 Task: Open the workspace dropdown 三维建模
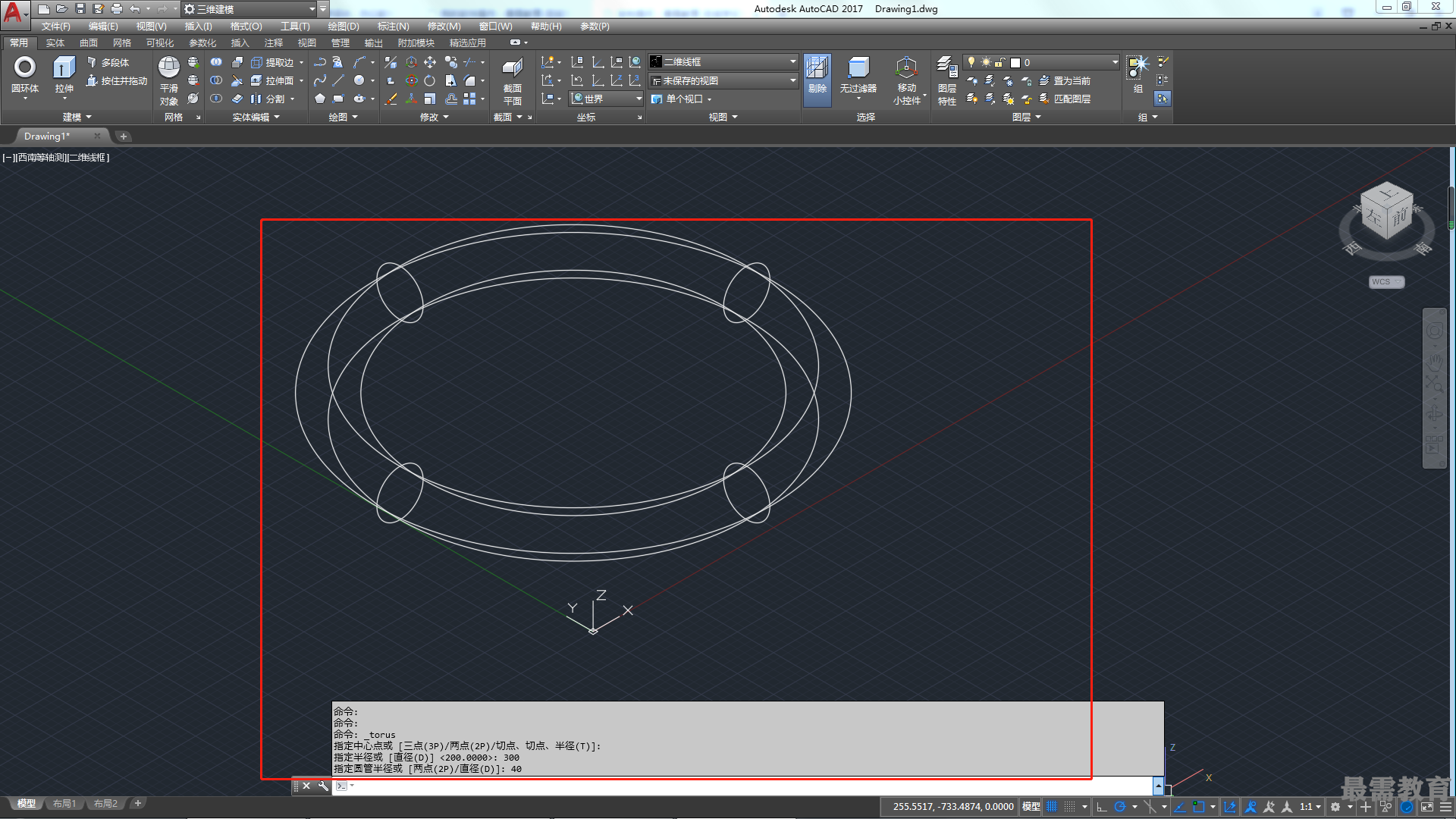point(249,9)
